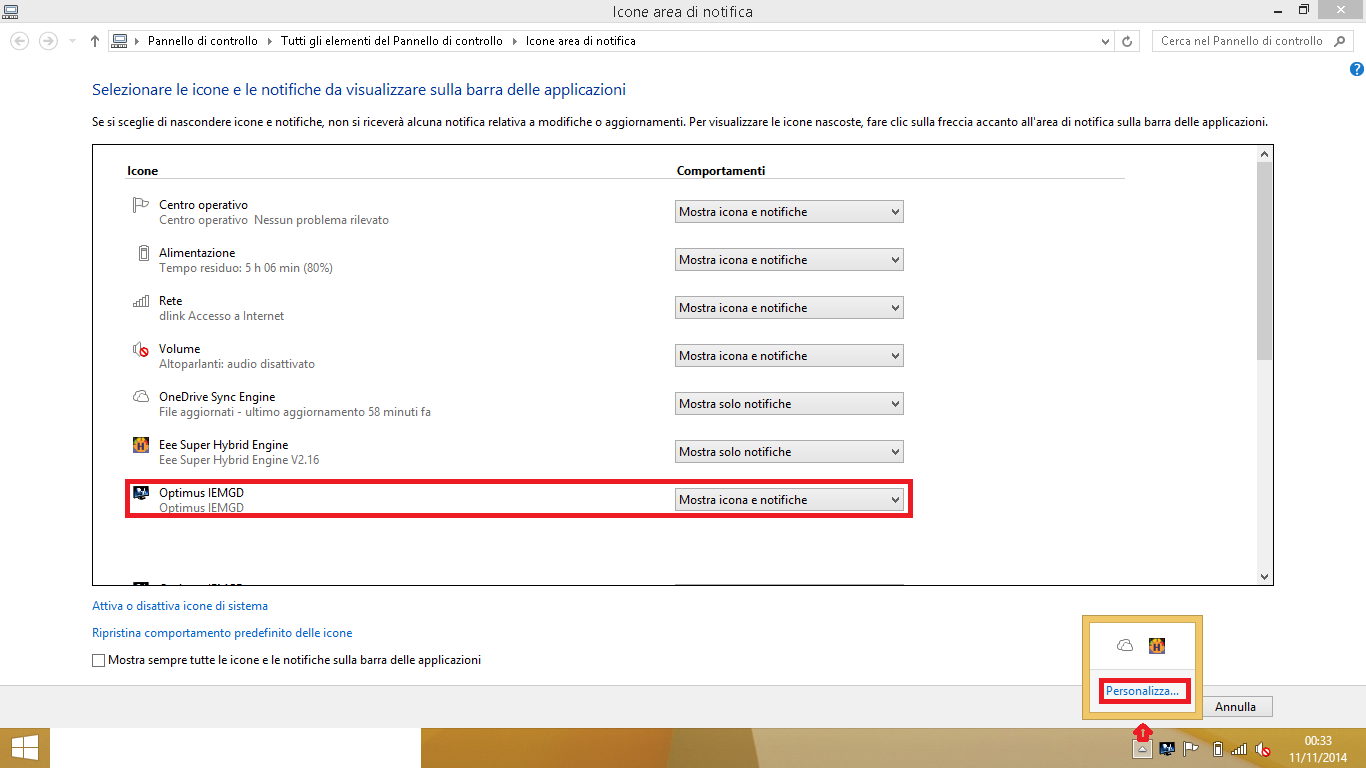
Task: Open the OneDrive Sync Engine behavior dropdown
Action: pos(789,403)
